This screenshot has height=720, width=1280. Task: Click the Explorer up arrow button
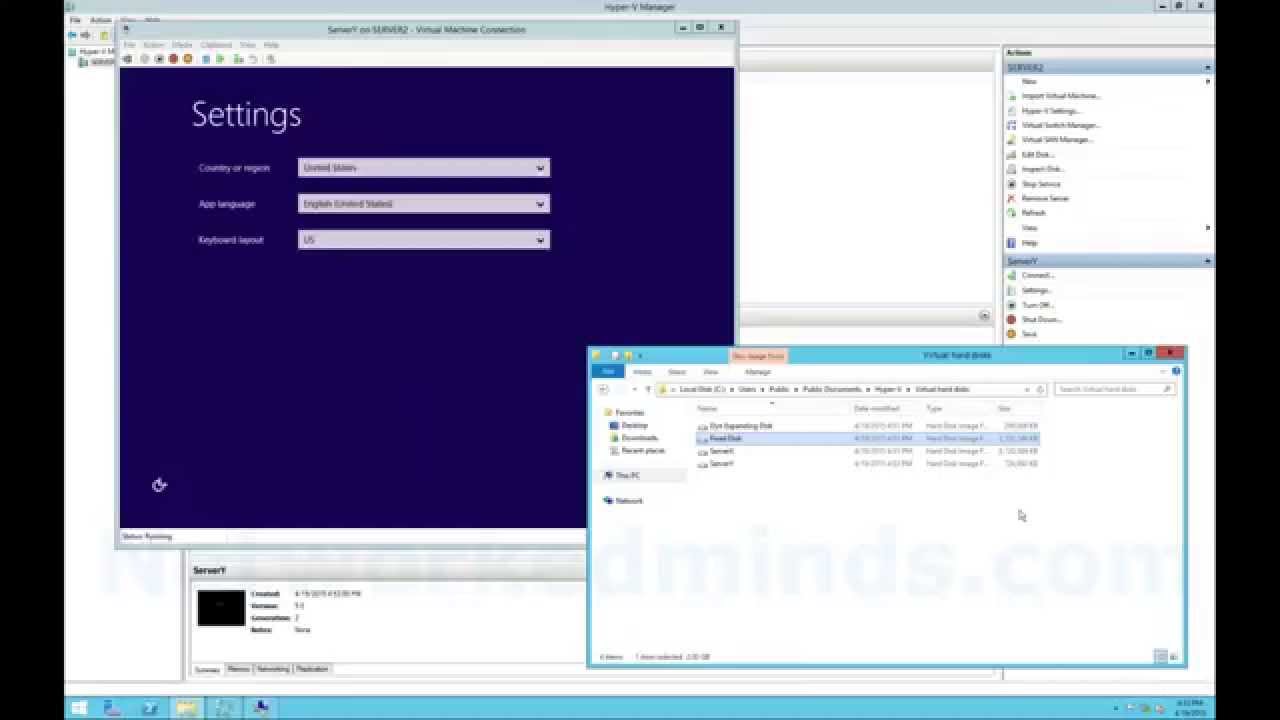point(648,389)
